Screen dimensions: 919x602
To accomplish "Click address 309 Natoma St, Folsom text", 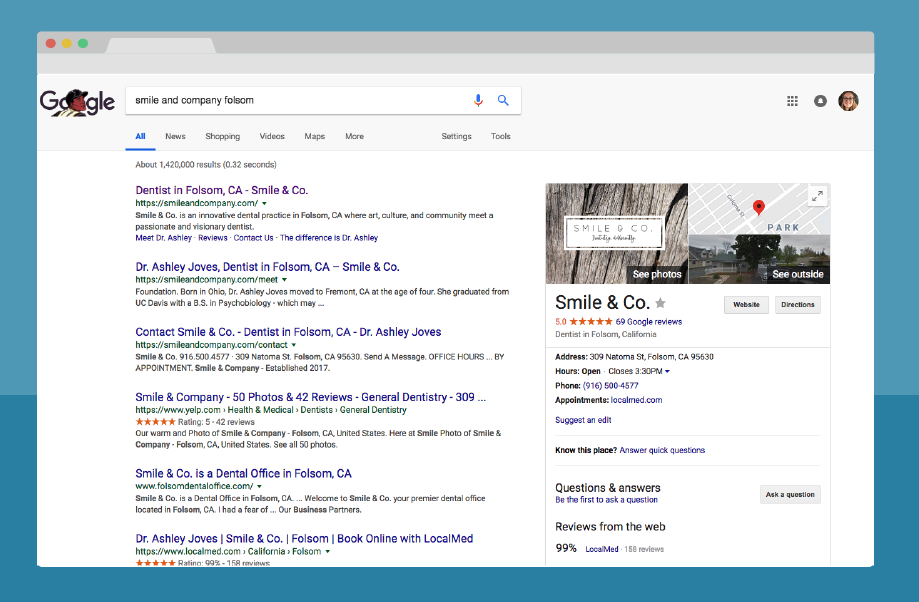I will coord(651,356).
